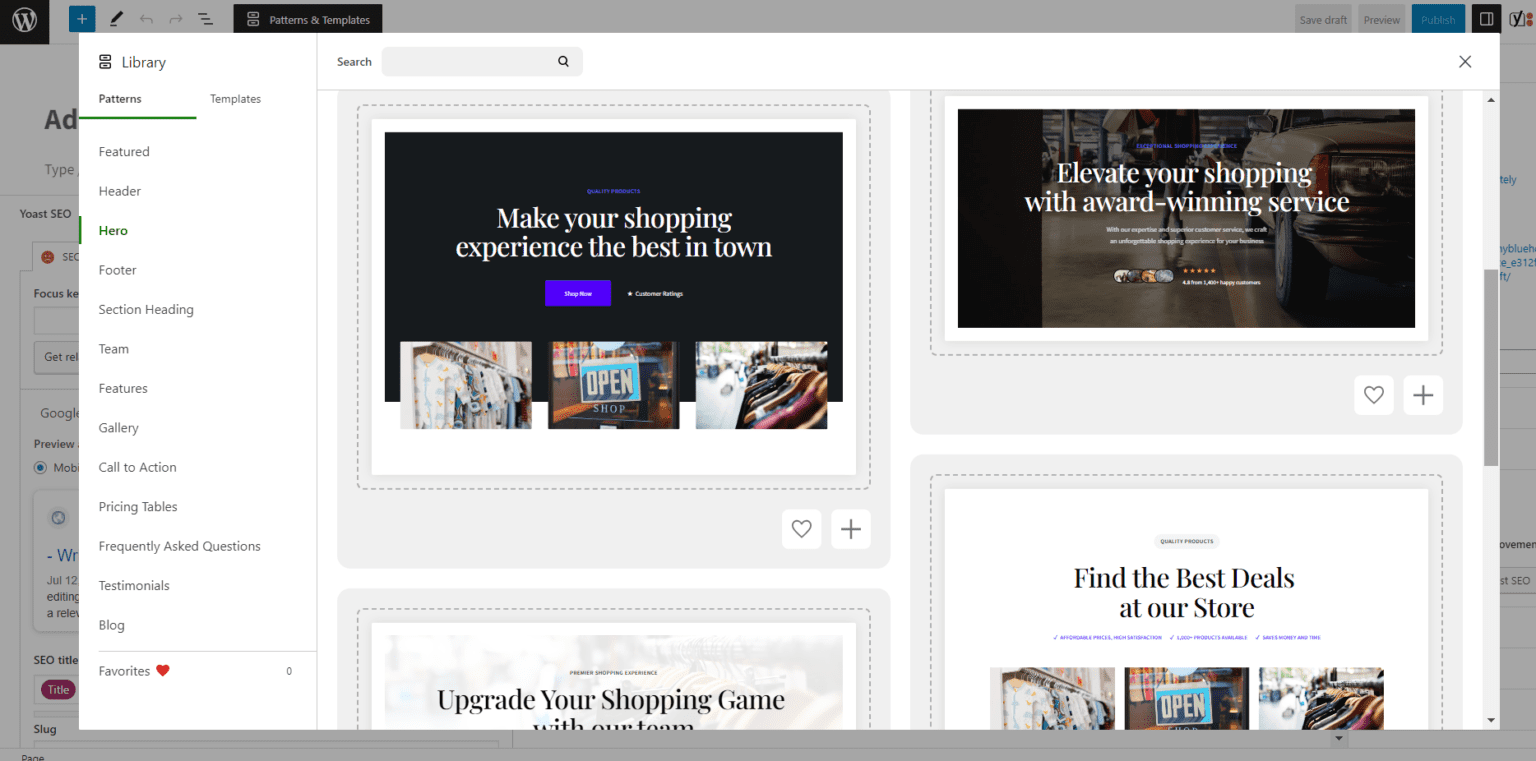Screen dimensions: 1536x761
Task: Select the Patterns tab
Action: pyautogui.click(x=119, y=99)
